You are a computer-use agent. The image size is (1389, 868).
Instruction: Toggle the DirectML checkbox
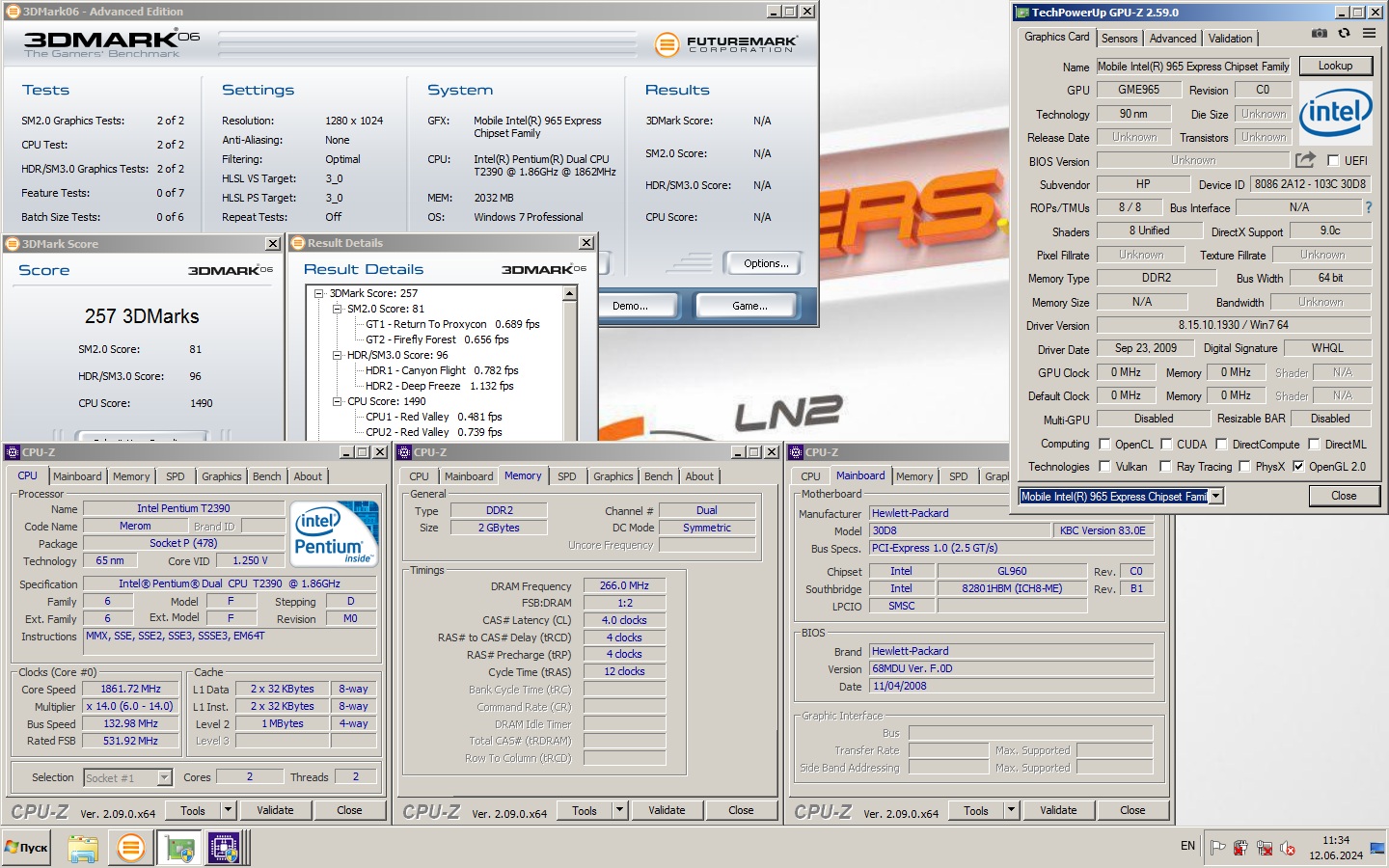tap(1314, 445)
